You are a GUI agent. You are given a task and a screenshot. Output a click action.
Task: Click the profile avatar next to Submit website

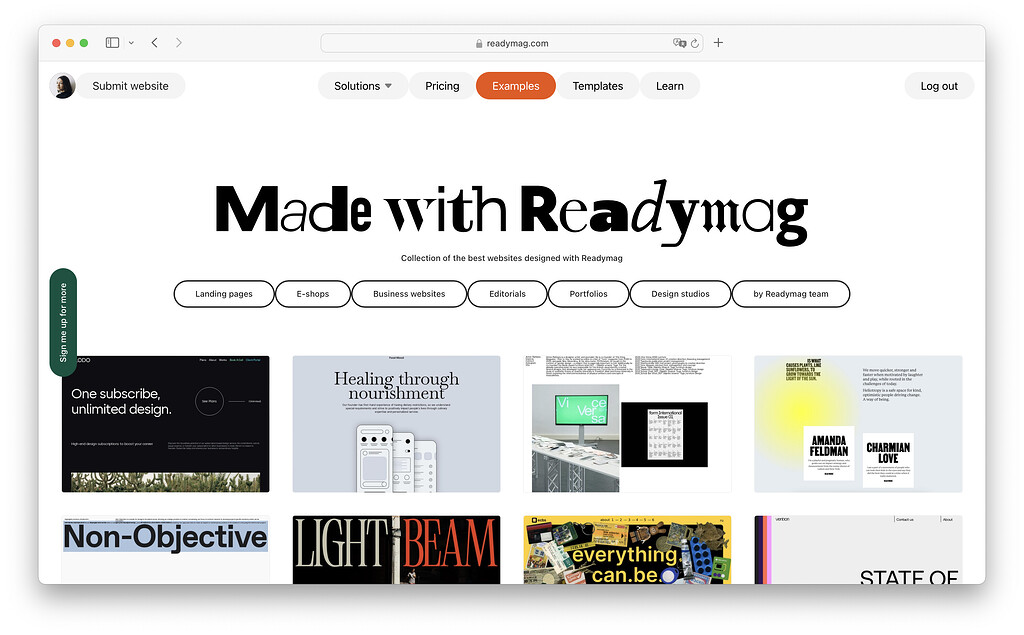62,86
